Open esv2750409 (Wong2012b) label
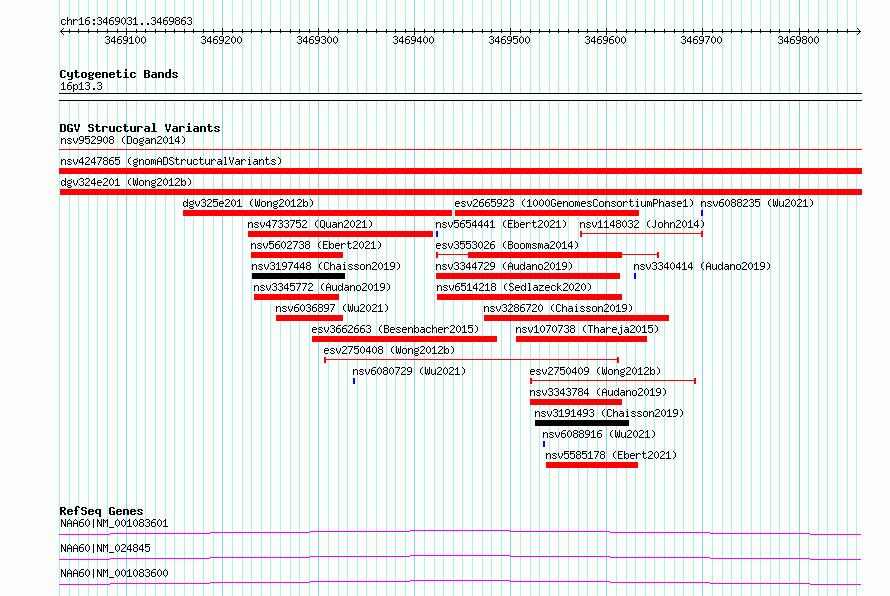Viewport: 890px width, 596px height. click(595, 371)
